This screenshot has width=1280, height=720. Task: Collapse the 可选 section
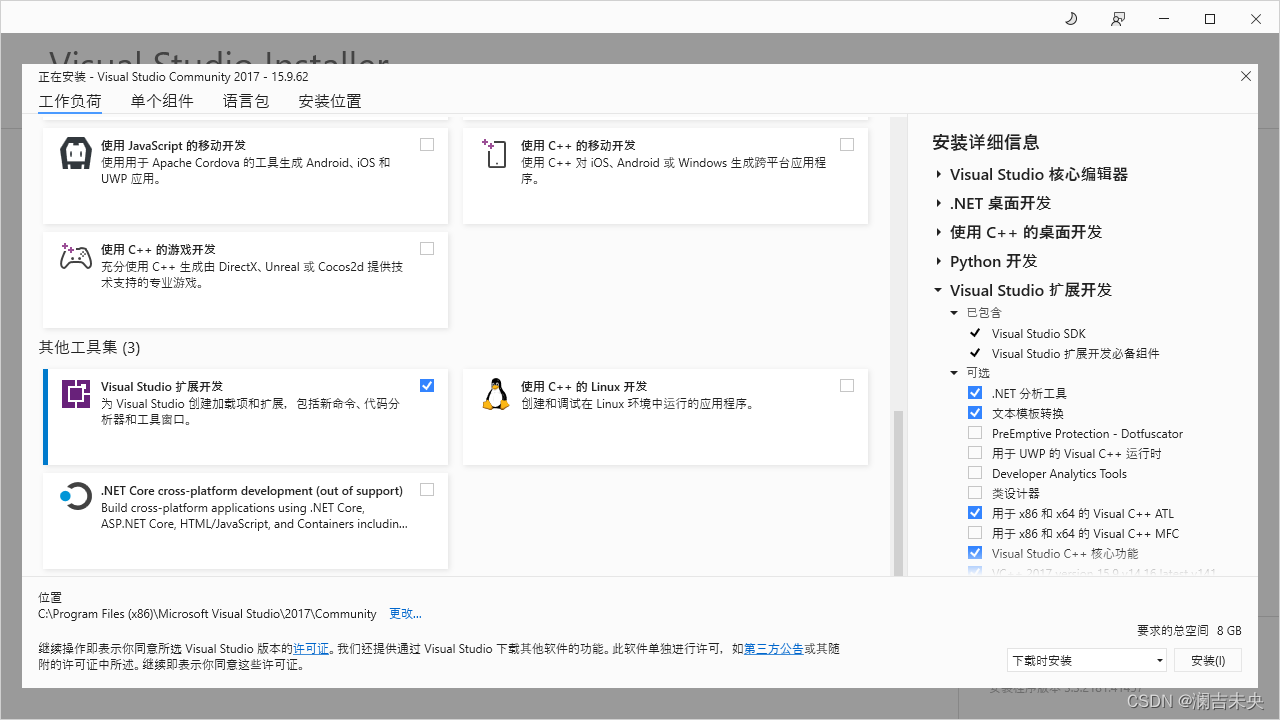[954, 373]
